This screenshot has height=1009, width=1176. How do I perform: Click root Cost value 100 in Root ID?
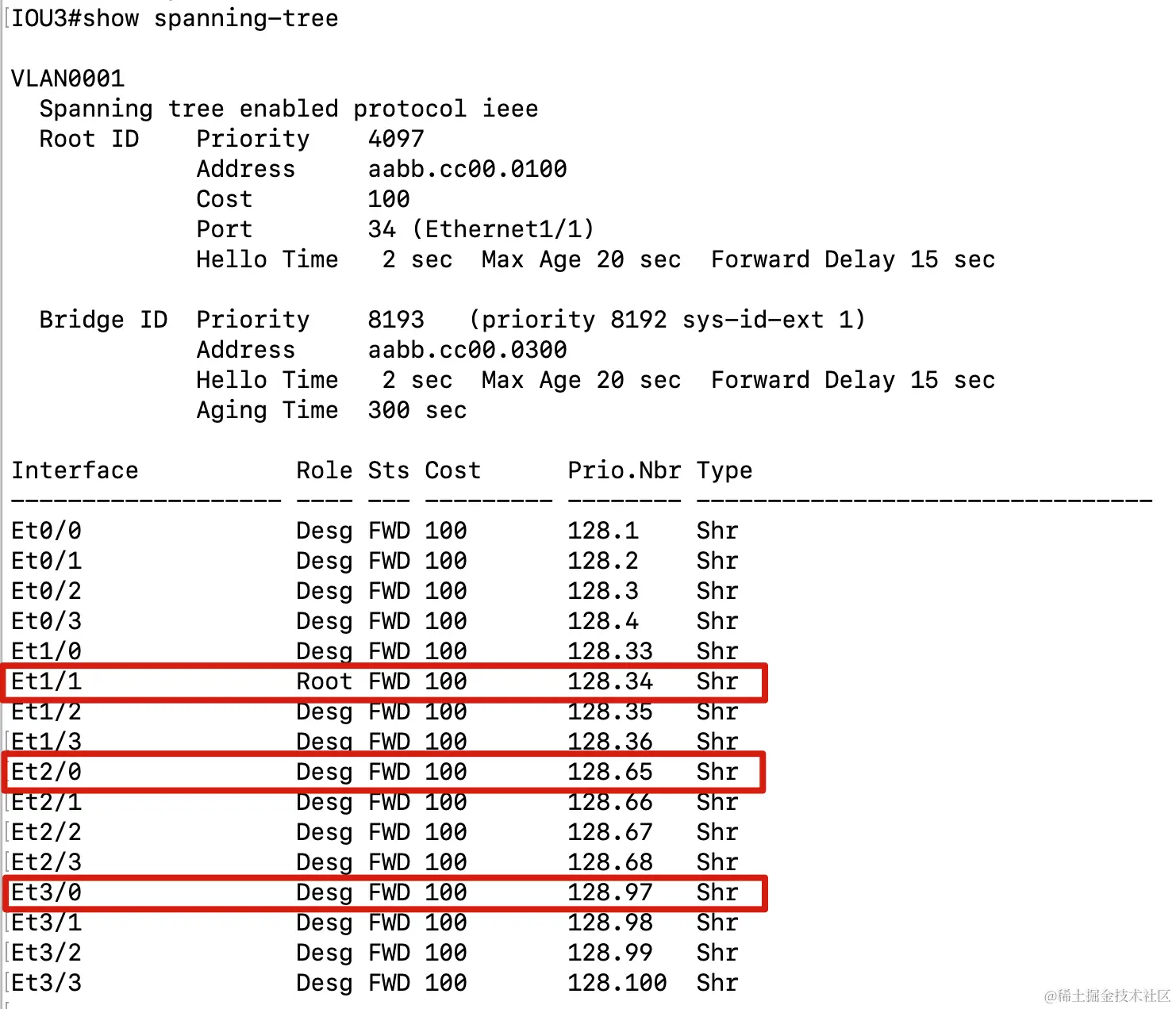pos(389,199)
